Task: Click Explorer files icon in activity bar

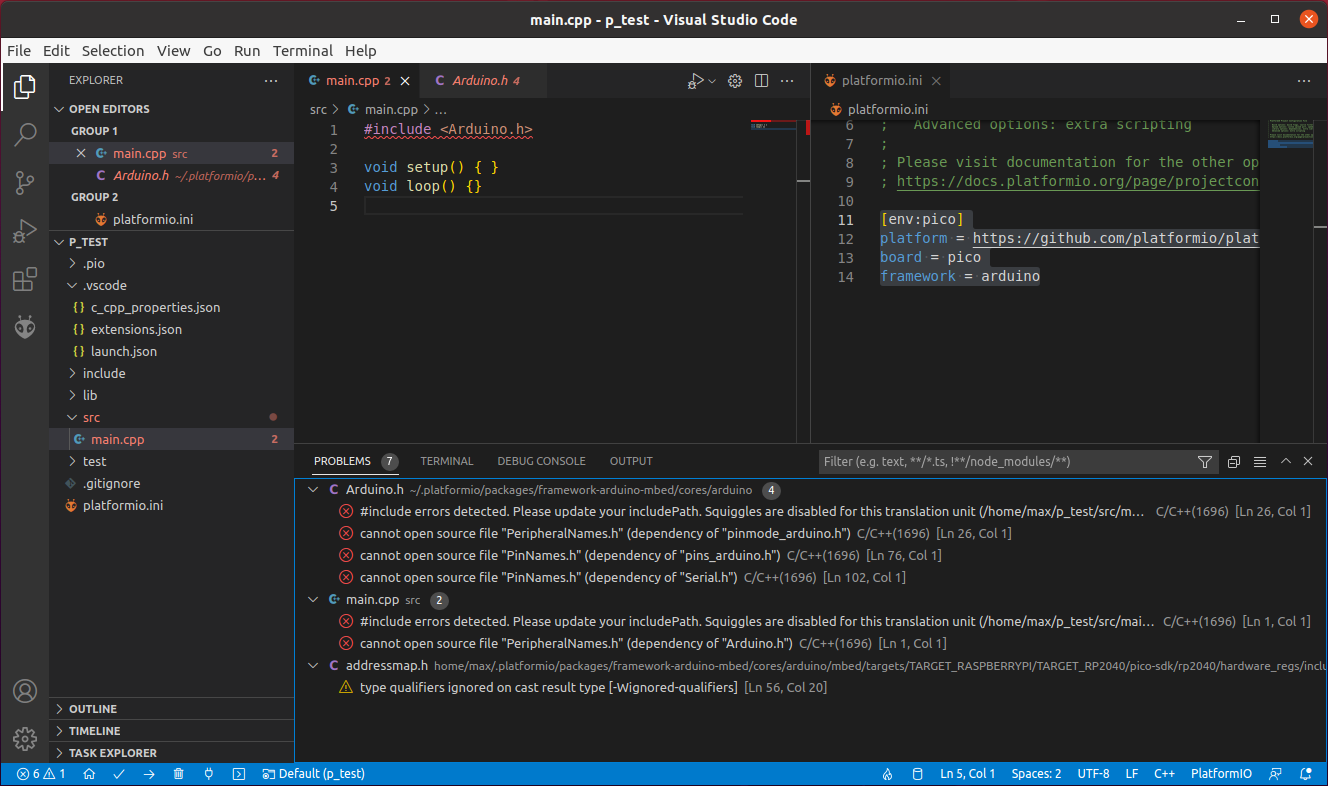Action: 25,87
